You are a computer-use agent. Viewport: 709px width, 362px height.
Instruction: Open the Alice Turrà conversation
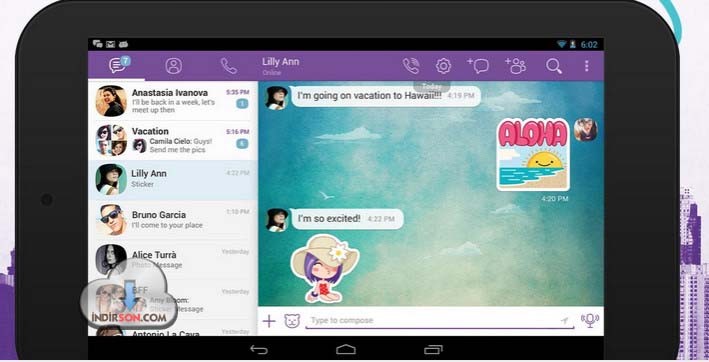[173, 259]
